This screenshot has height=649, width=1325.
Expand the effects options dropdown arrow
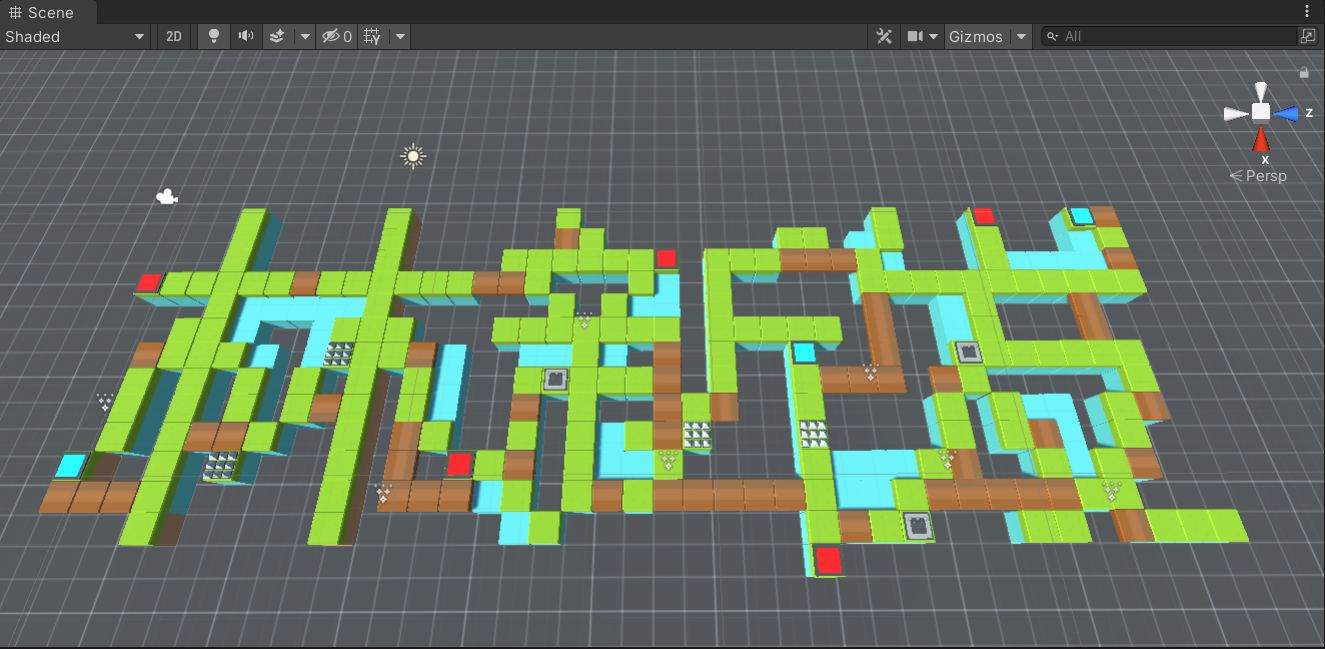tap(305, 36)
